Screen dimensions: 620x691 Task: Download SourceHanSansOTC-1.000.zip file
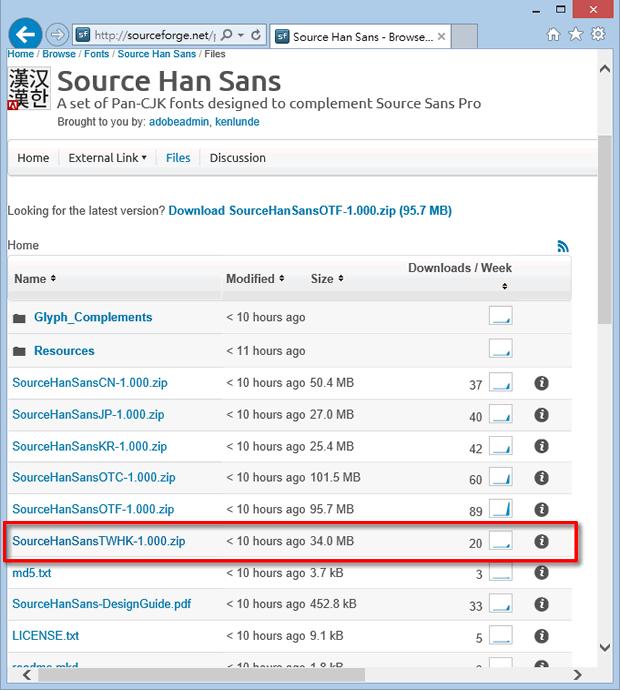click(x=94, y=477)
